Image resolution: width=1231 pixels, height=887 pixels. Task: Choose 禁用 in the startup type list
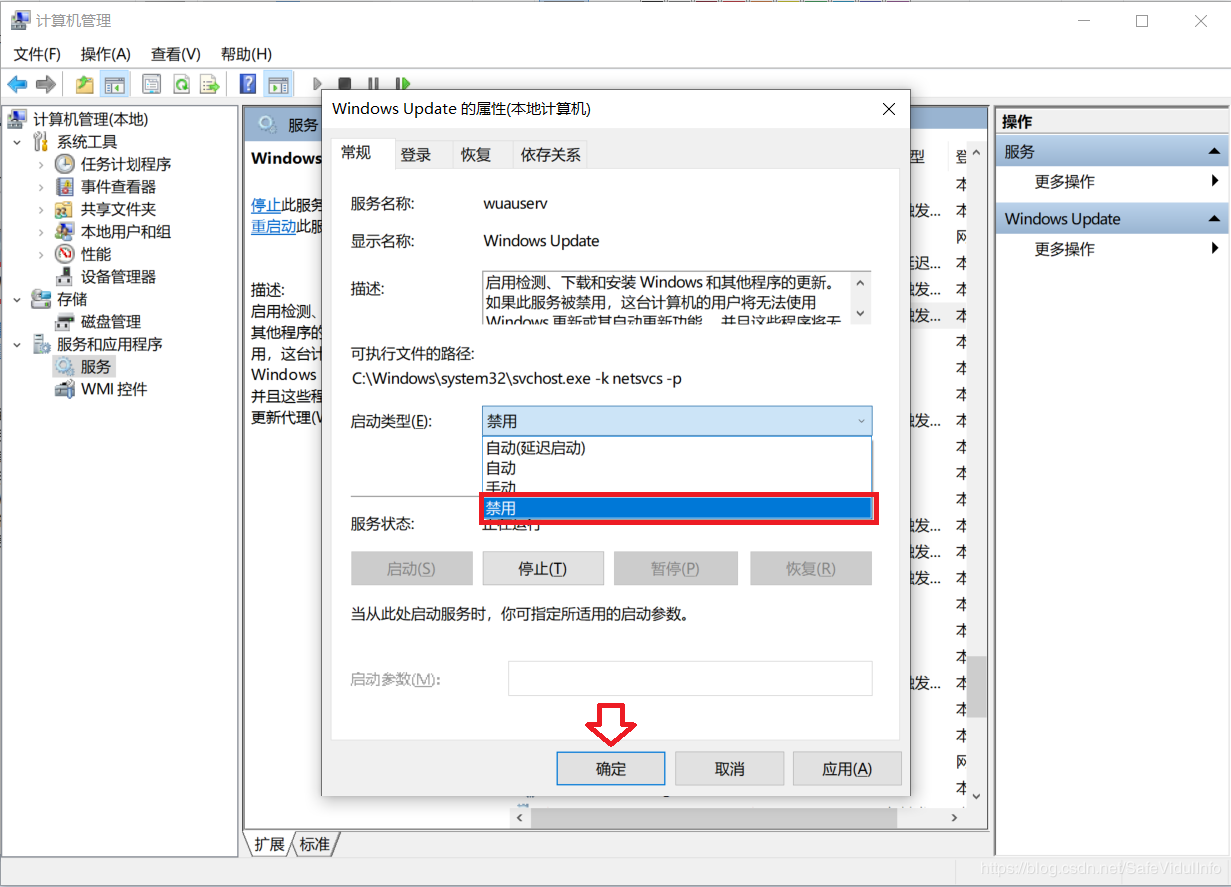[677, 508]
